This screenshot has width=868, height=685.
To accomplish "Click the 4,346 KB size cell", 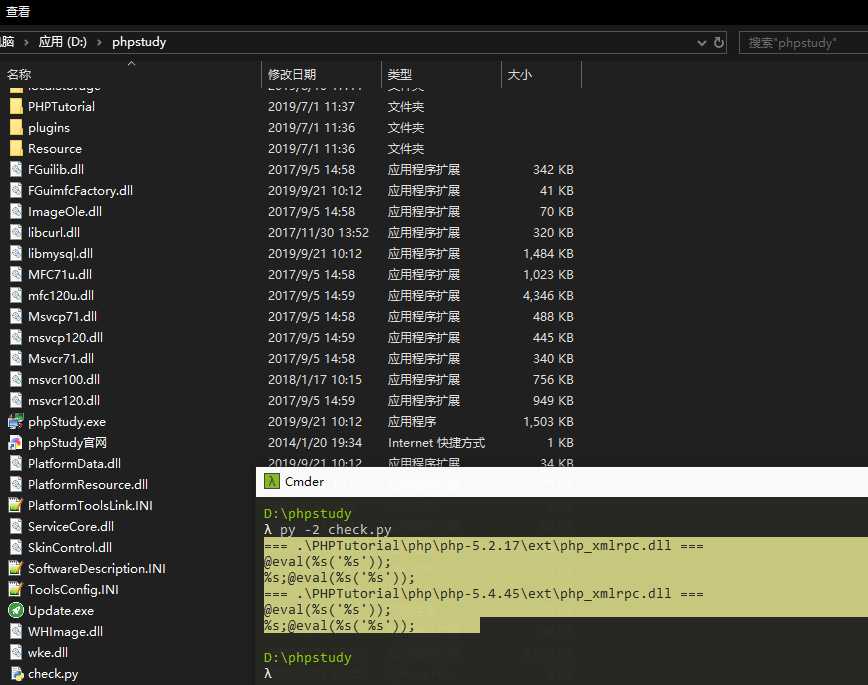I will coord(548,296).
